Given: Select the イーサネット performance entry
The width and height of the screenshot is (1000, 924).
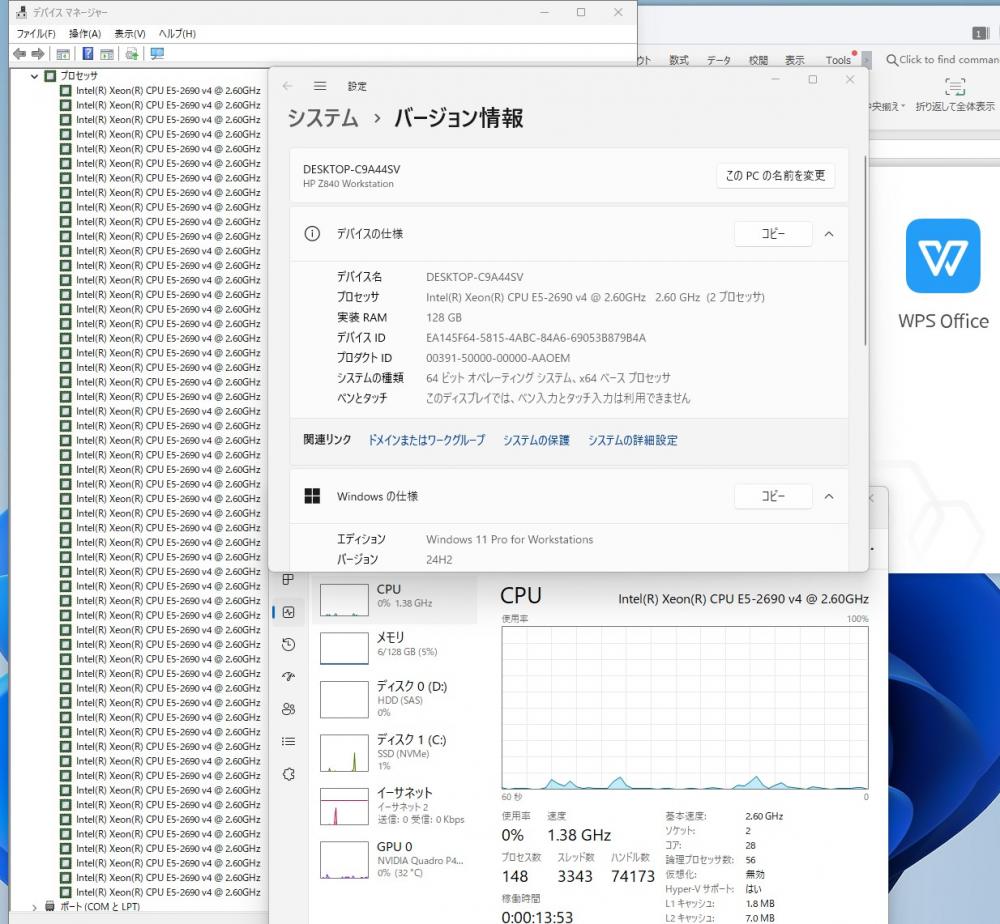Looking at the screenshot, I should click(x=394, y=806).
